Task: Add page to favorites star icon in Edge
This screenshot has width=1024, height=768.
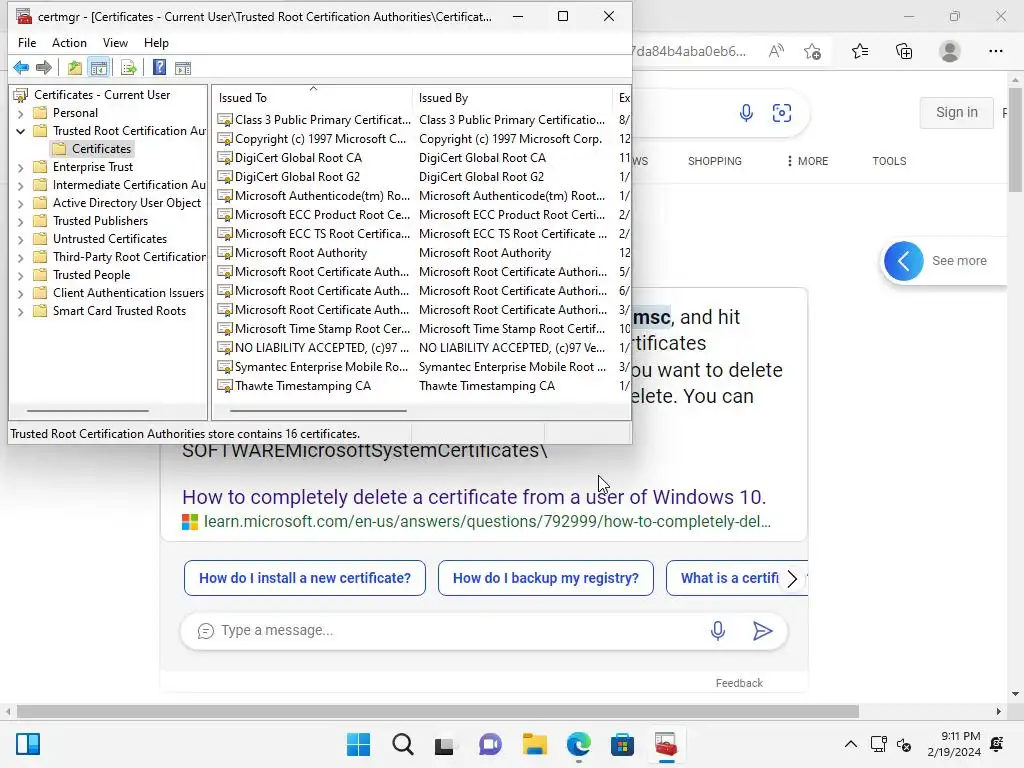Action: click(x=812, y=51)
